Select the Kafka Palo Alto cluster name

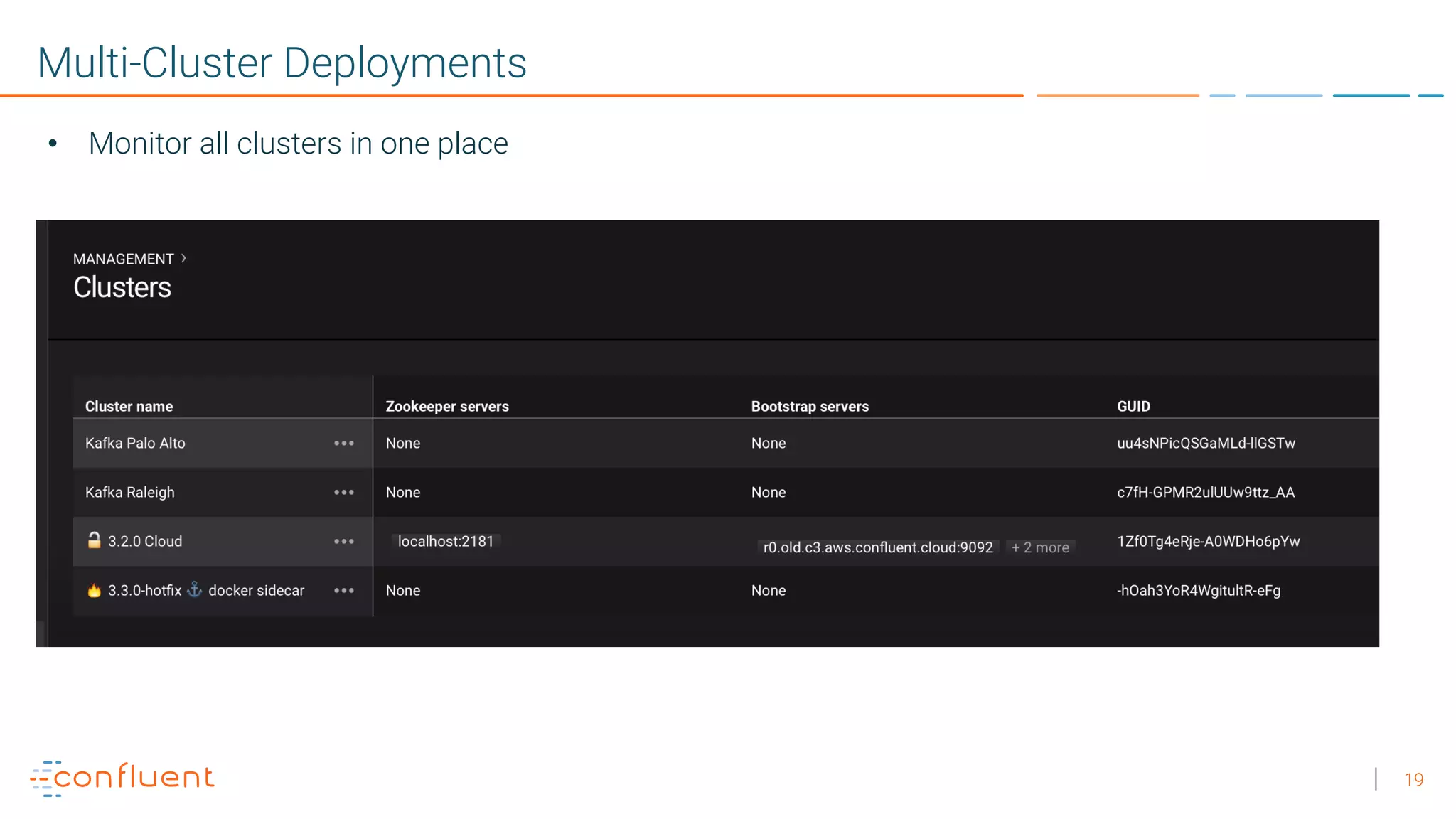(x=135, y=443)
